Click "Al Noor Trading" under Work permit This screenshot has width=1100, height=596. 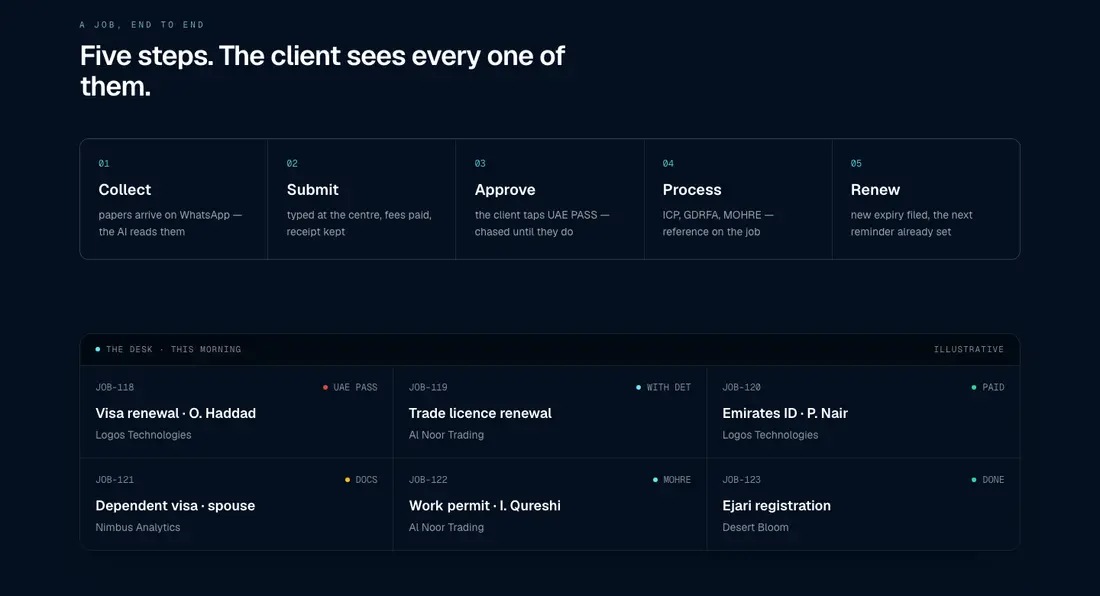pos(446,527)
